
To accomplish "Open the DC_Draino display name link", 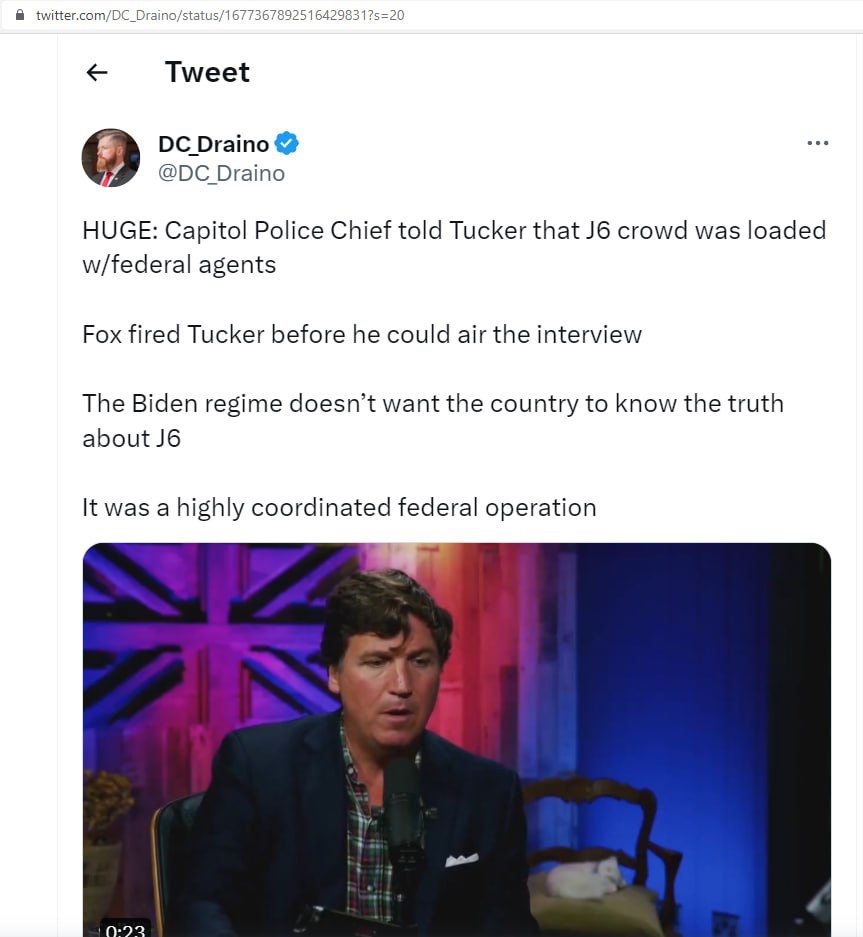I will pyautogui.click(x=213, y=144).
